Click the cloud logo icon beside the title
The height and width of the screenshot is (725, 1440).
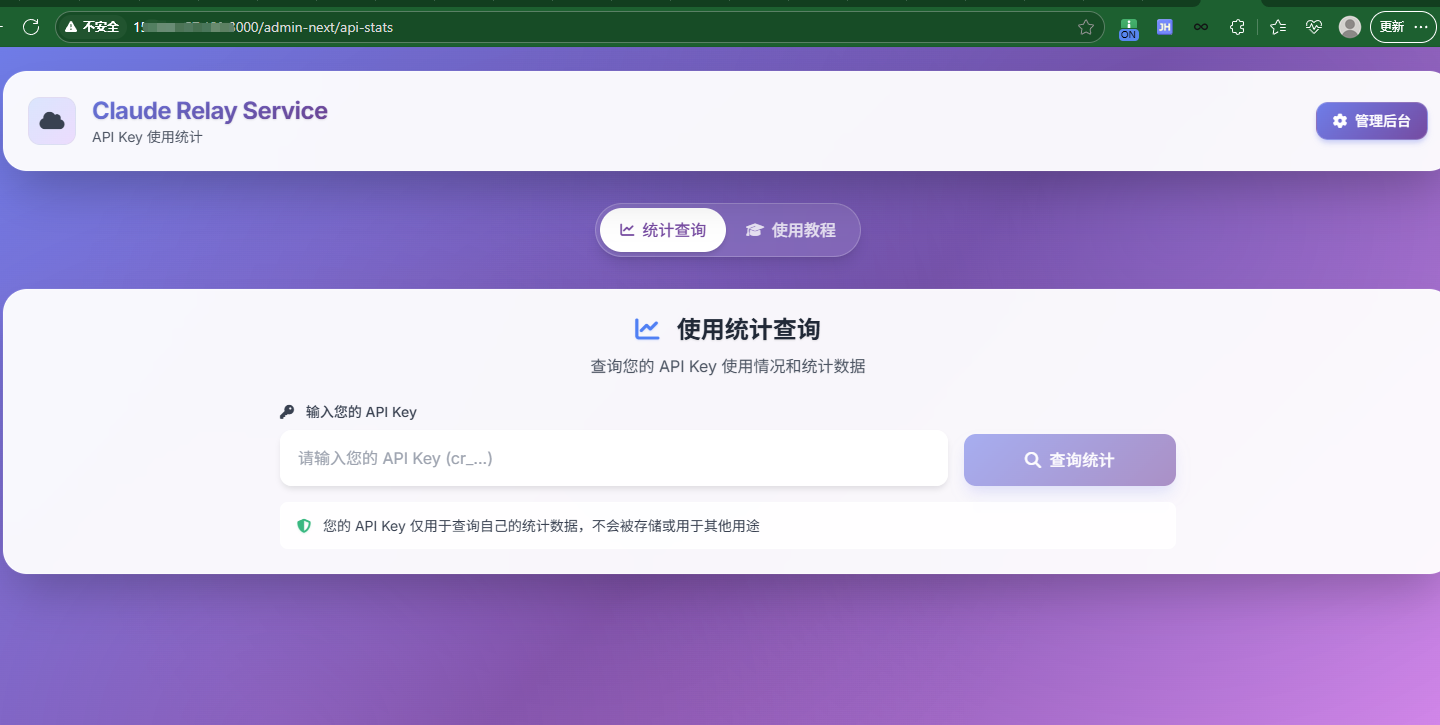(52, 121)
